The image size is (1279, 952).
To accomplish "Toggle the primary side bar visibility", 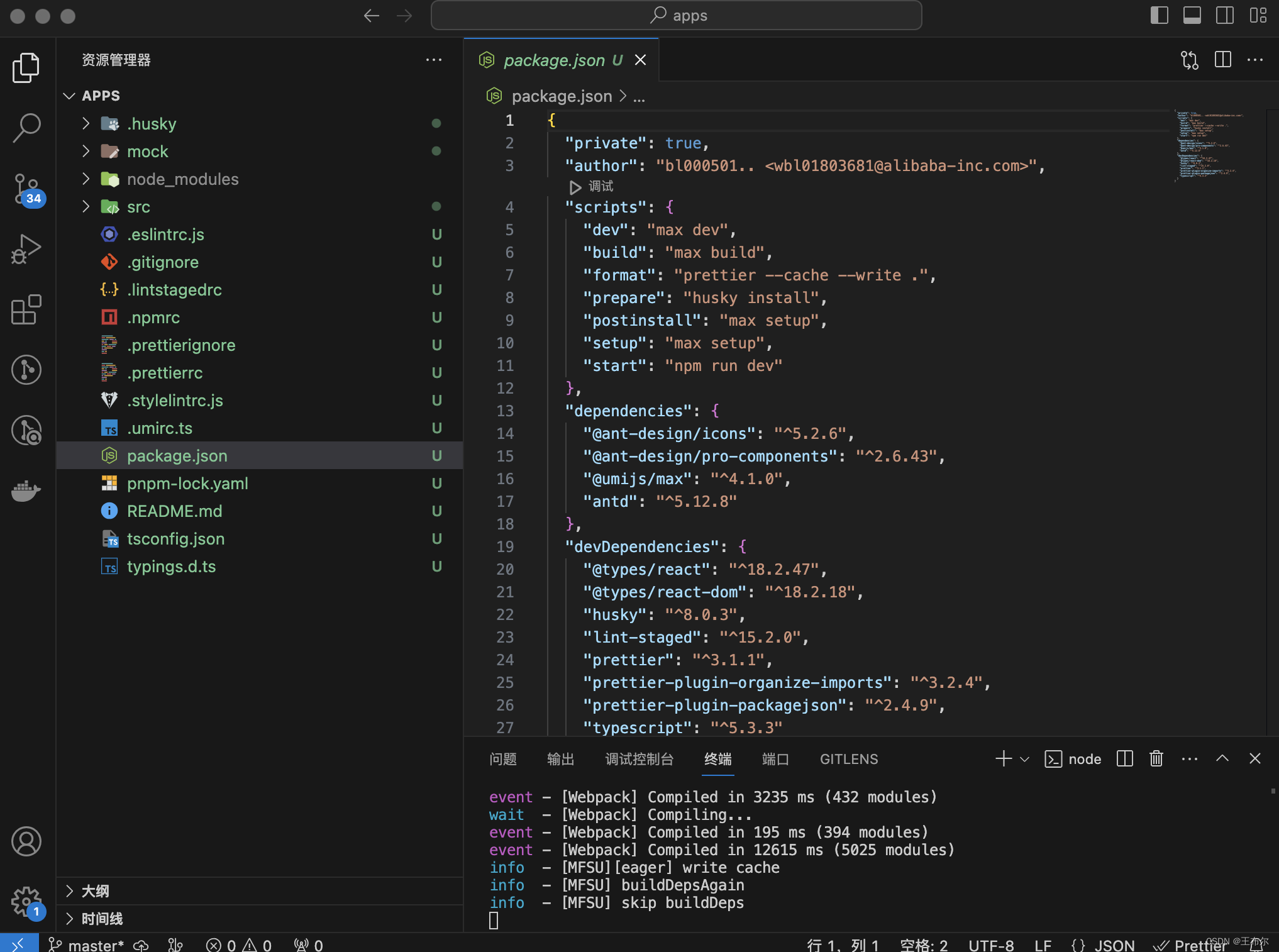I will click(x=1159, y=15).
